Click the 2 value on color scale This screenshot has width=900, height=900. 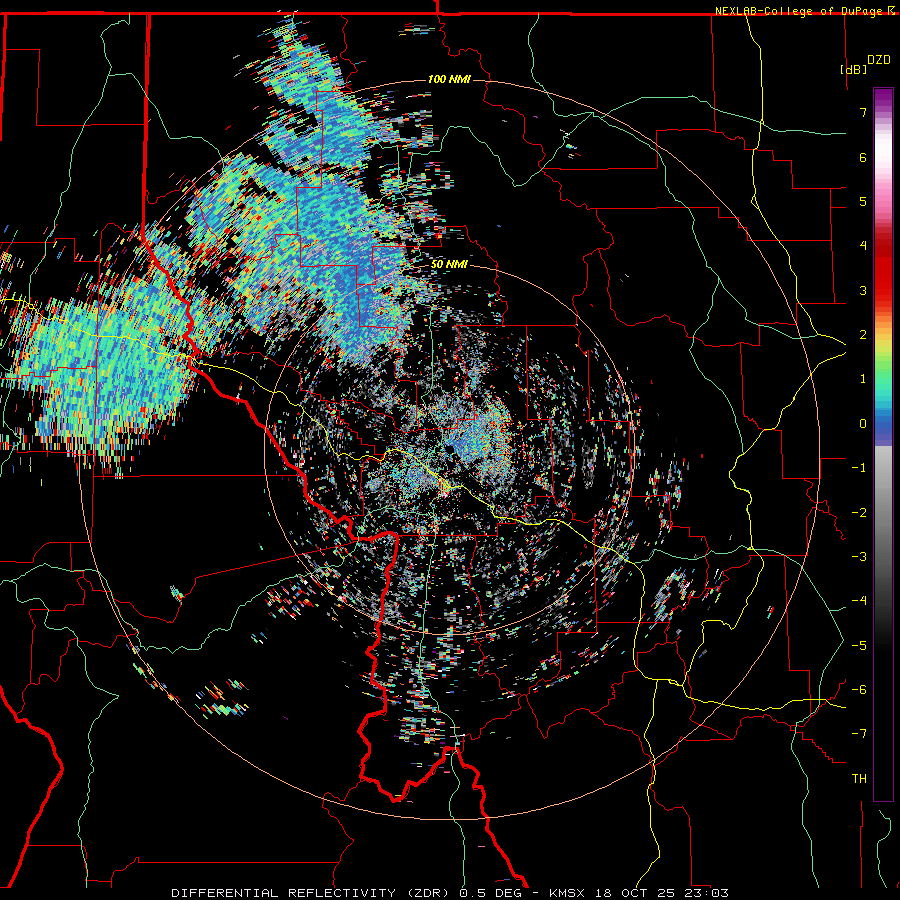863,335
